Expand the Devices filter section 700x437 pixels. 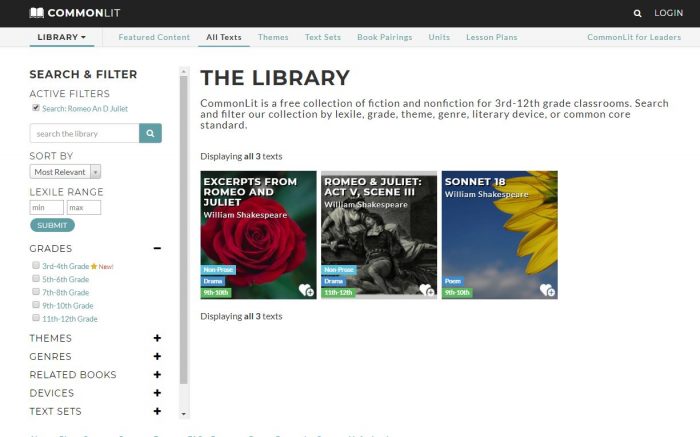[x=157, y=393]
